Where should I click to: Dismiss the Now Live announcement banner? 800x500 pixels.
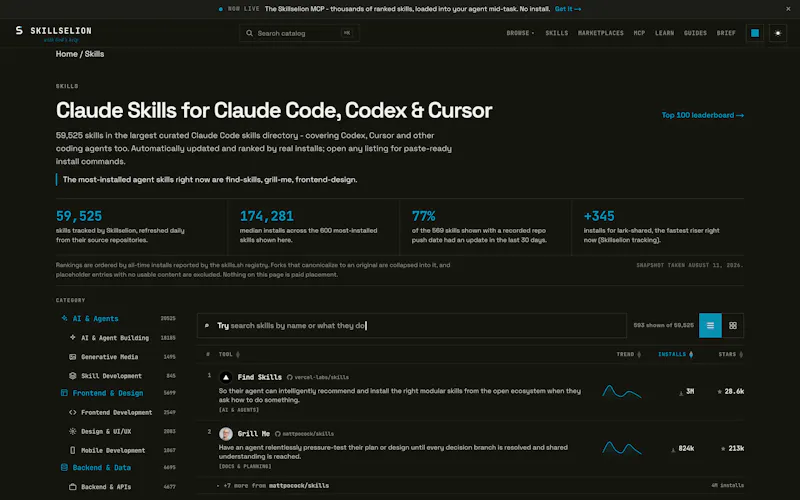(x=788, y=9)
